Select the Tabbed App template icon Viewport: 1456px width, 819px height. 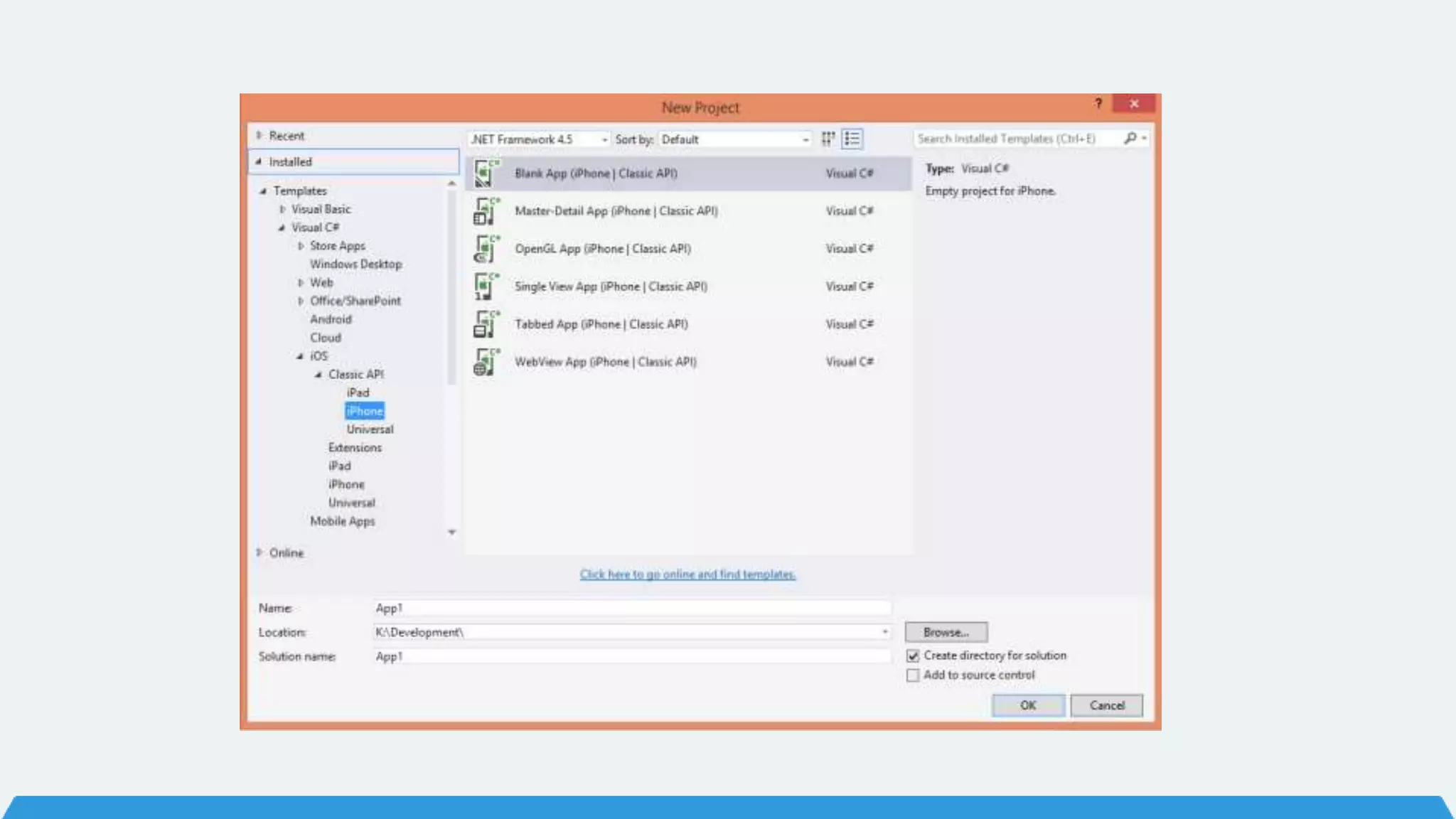(x=486, y=324)
